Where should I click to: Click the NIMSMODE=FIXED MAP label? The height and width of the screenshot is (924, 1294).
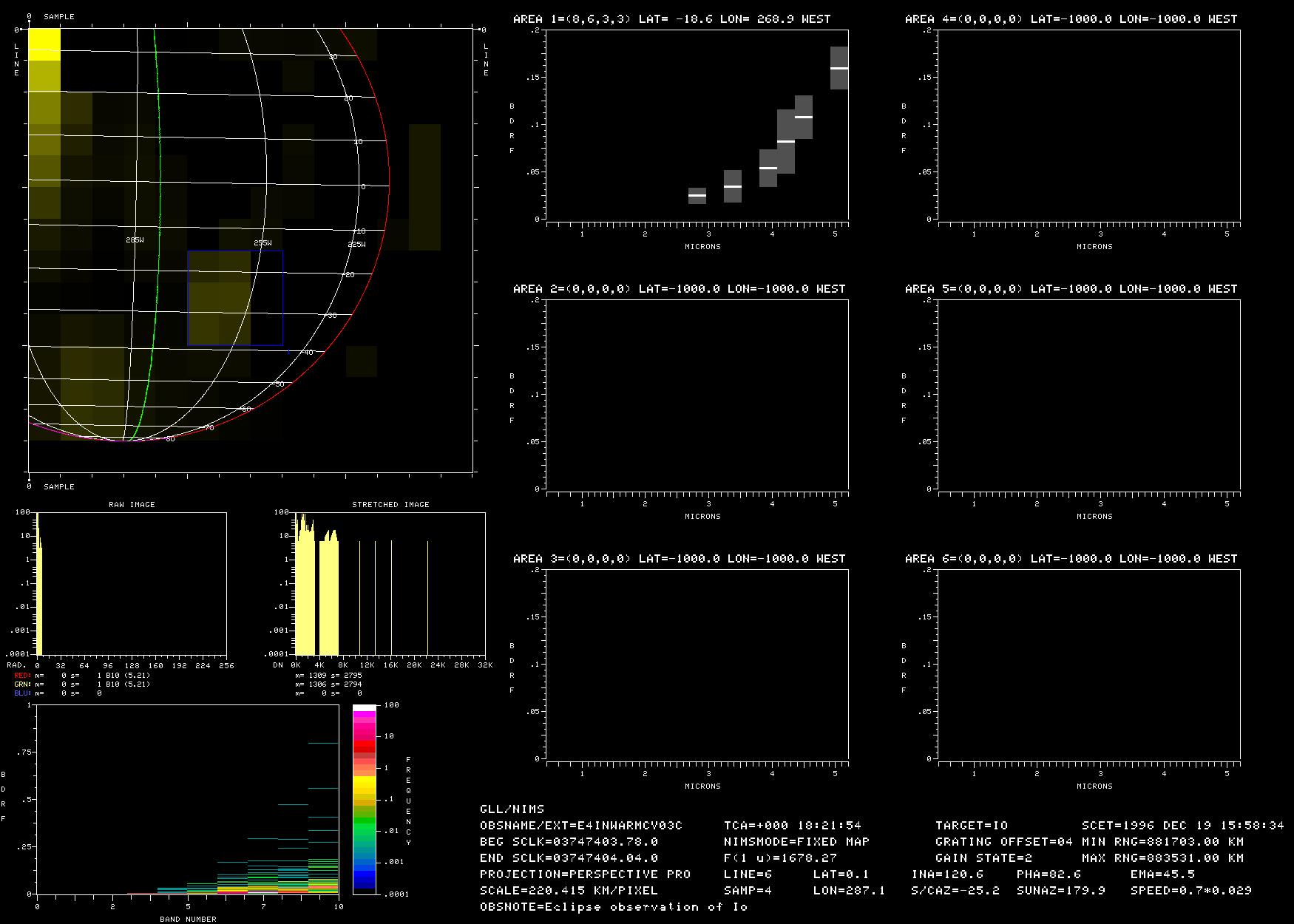[796, 842]
